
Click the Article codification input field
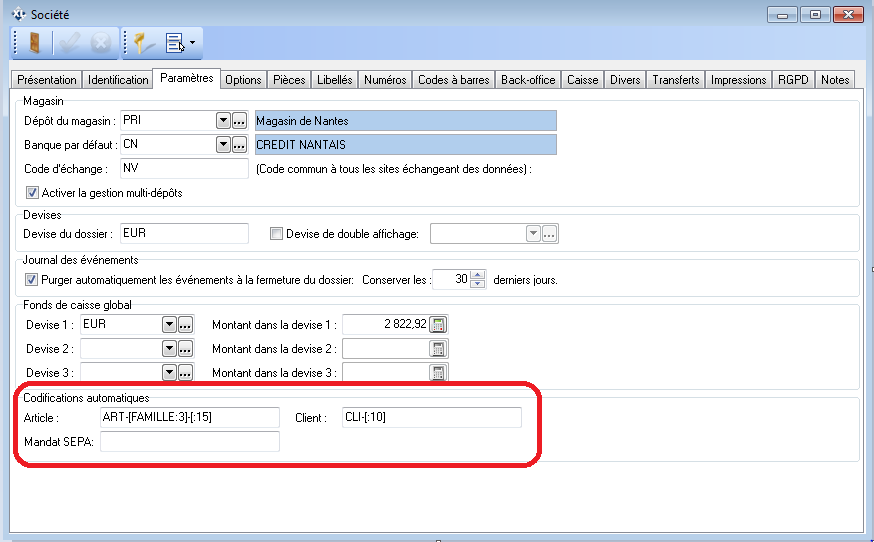(x=189, y=417)
